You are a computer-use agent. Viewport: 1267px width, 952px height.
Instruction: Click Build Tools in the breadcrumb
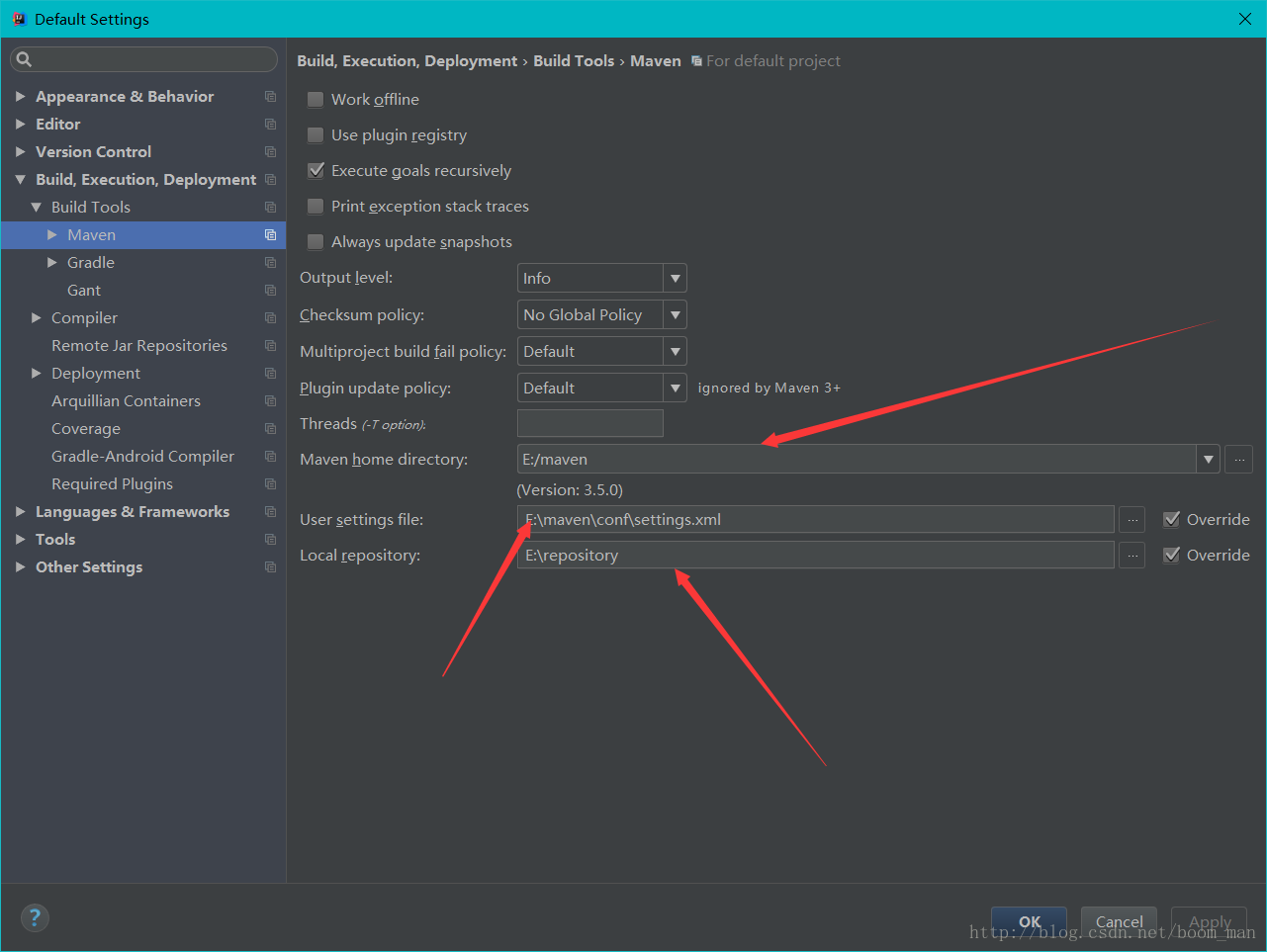[574, 61]
